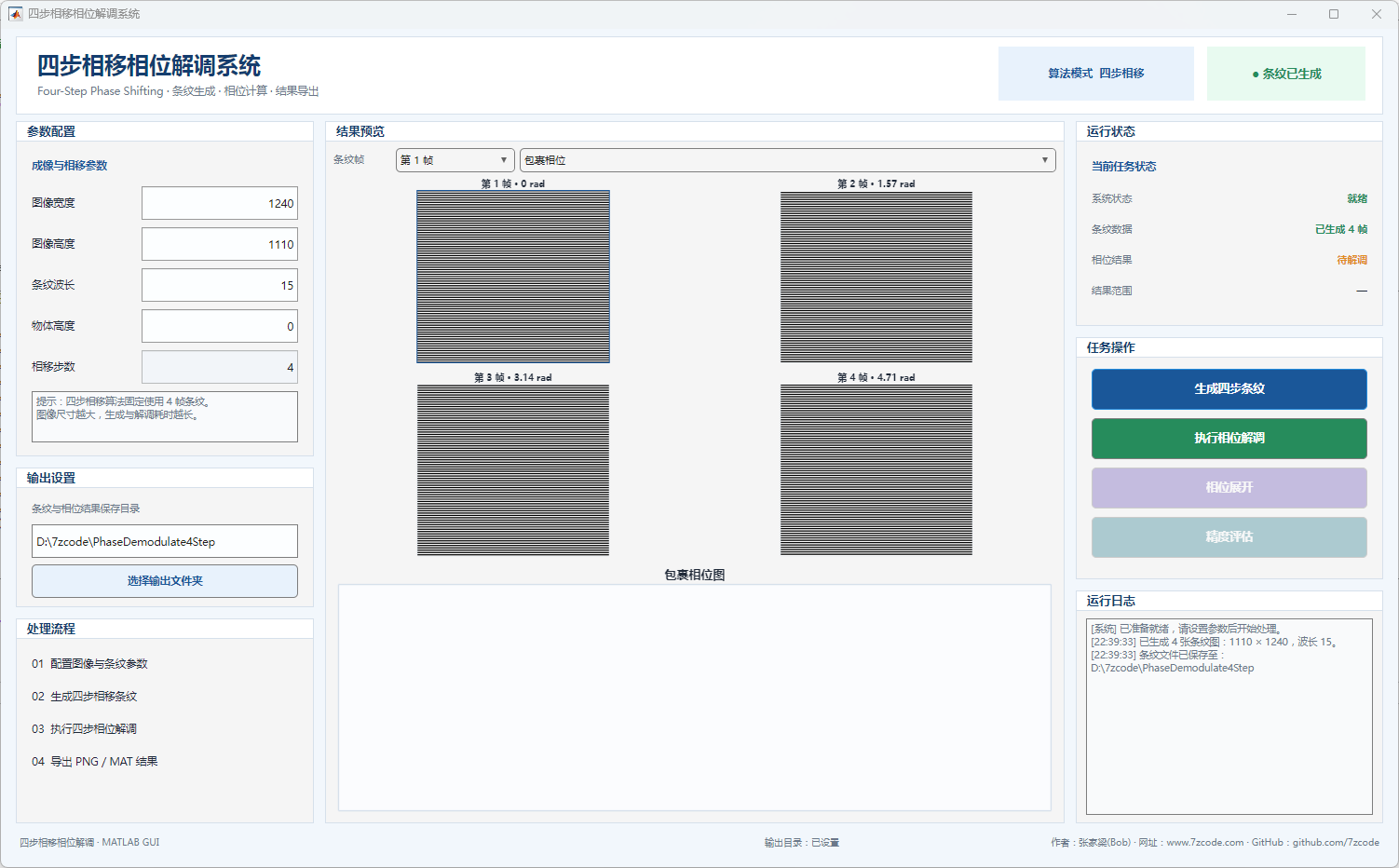1399x868 pixels.
Task: Open the 条纹帧 frame dropdown
Action: click(x=455, y=160)
